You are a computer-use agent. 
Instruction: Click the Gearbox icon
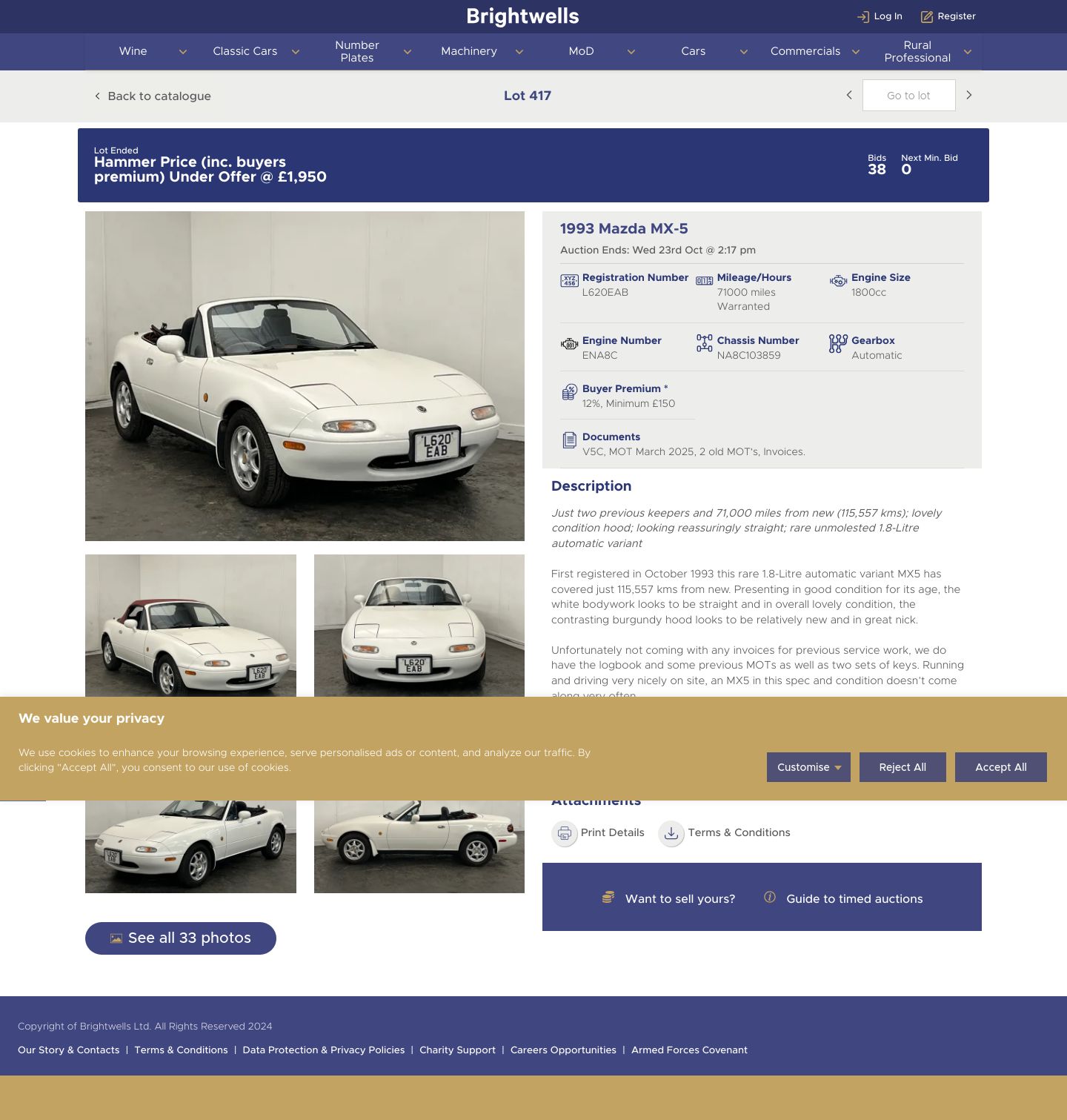[838, 343]
